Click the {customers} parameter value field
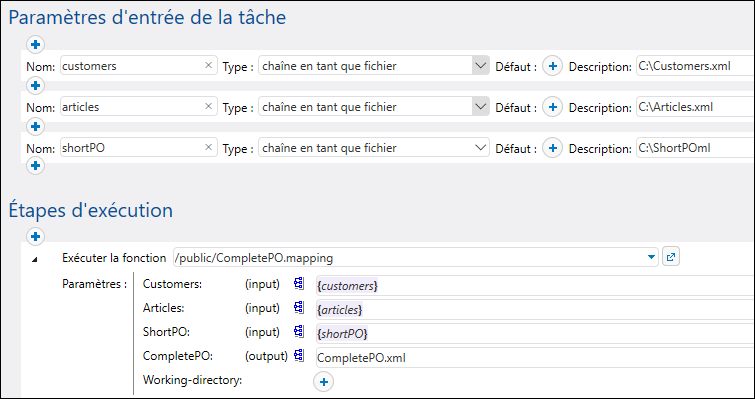Screen dimensions: 755x399 coord(535,285)
